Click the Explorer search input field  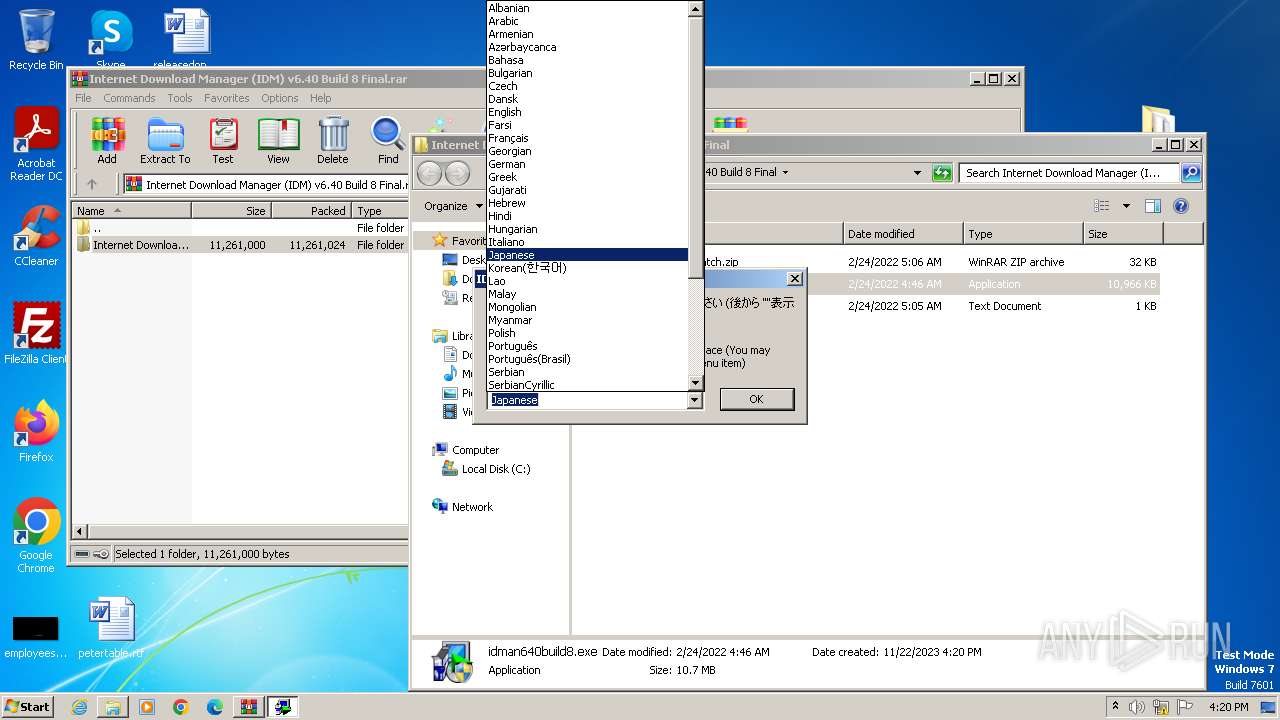point(1069,173)
